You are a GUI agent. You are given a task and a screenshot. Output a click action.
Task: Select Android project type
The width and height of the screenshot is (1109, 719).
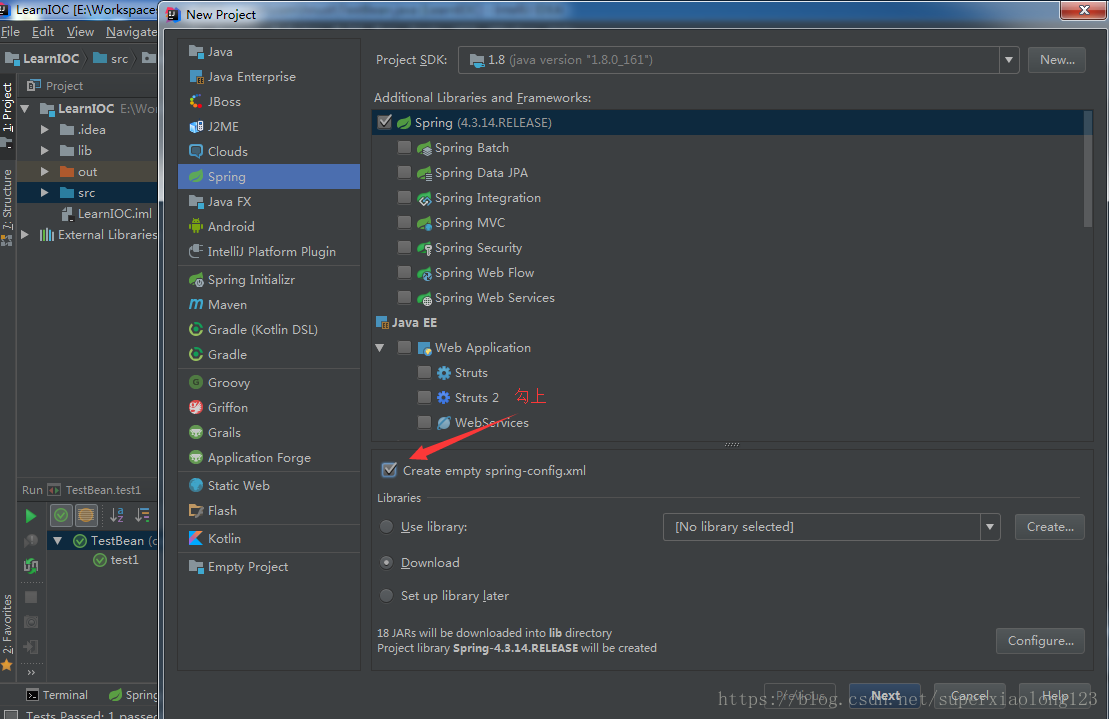click(x=269, y=226)
